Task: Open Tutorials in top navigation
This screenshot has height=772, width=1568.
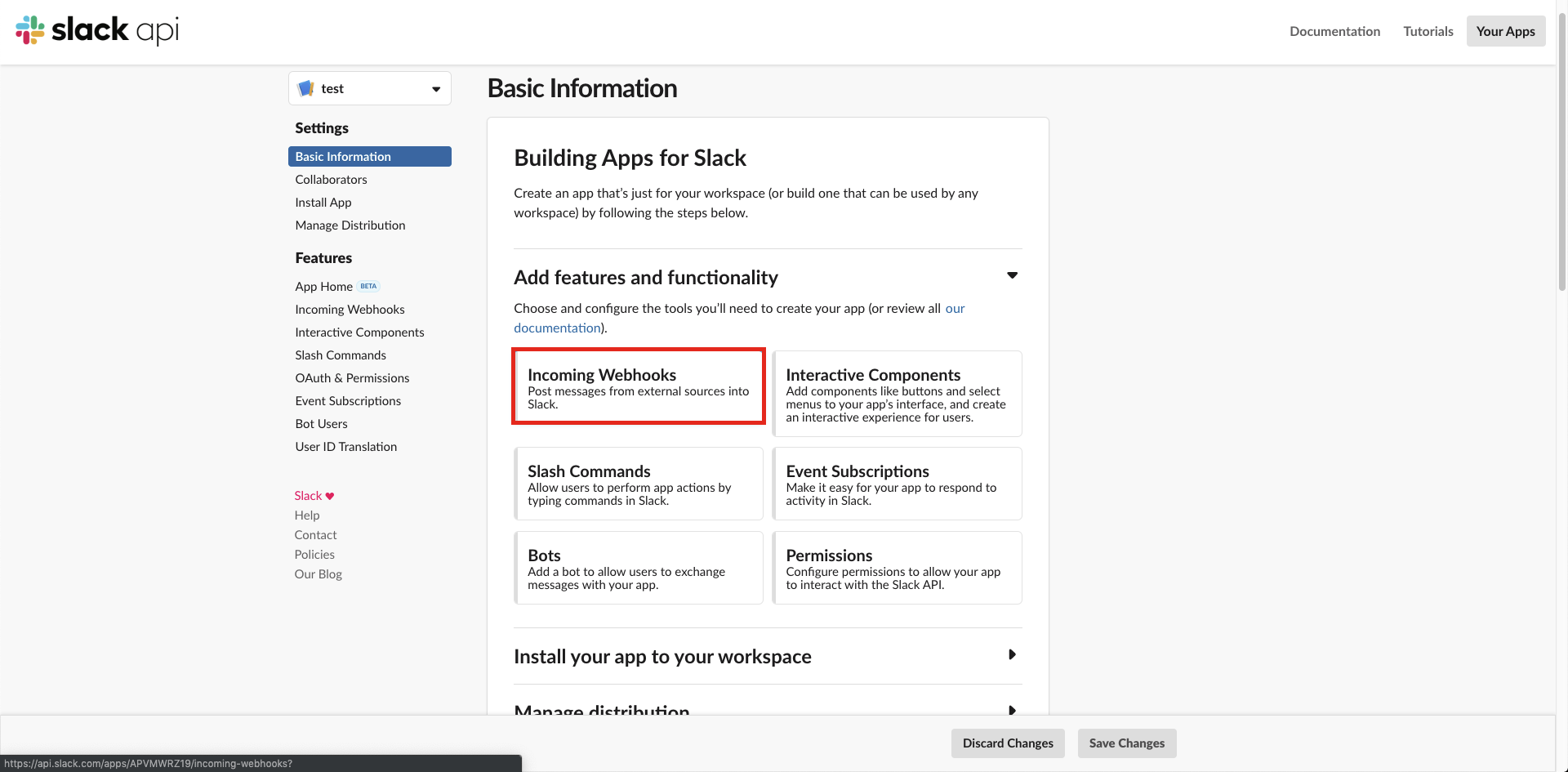Action: click(x=1428, y=31)
